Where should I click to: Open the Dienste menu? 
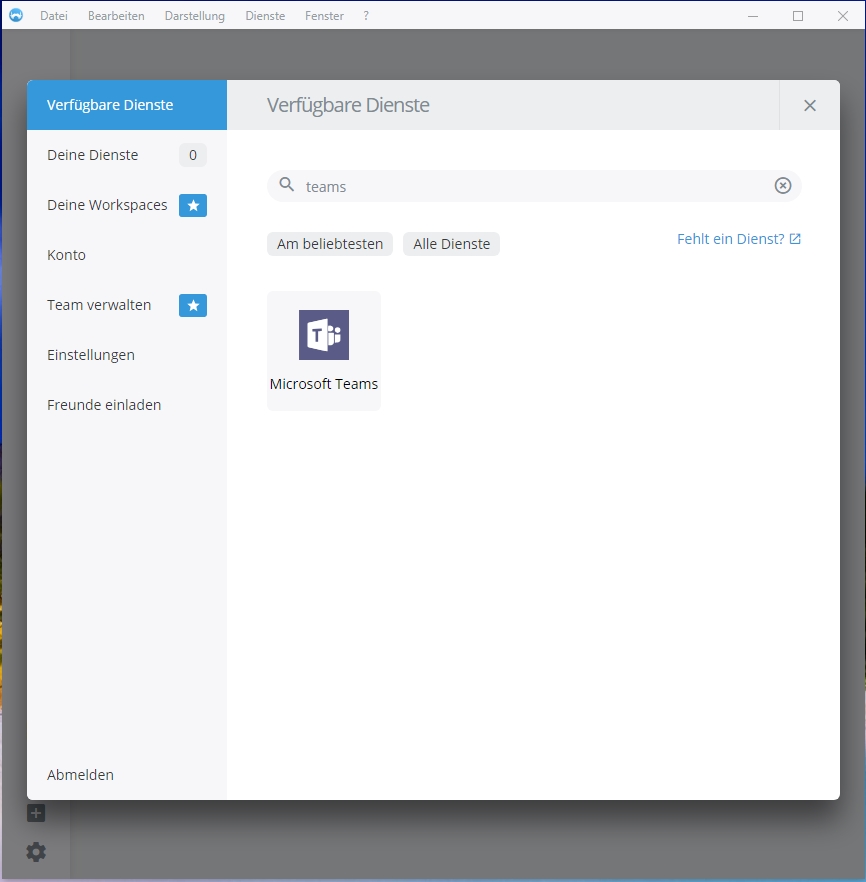[x=265, y=16]
